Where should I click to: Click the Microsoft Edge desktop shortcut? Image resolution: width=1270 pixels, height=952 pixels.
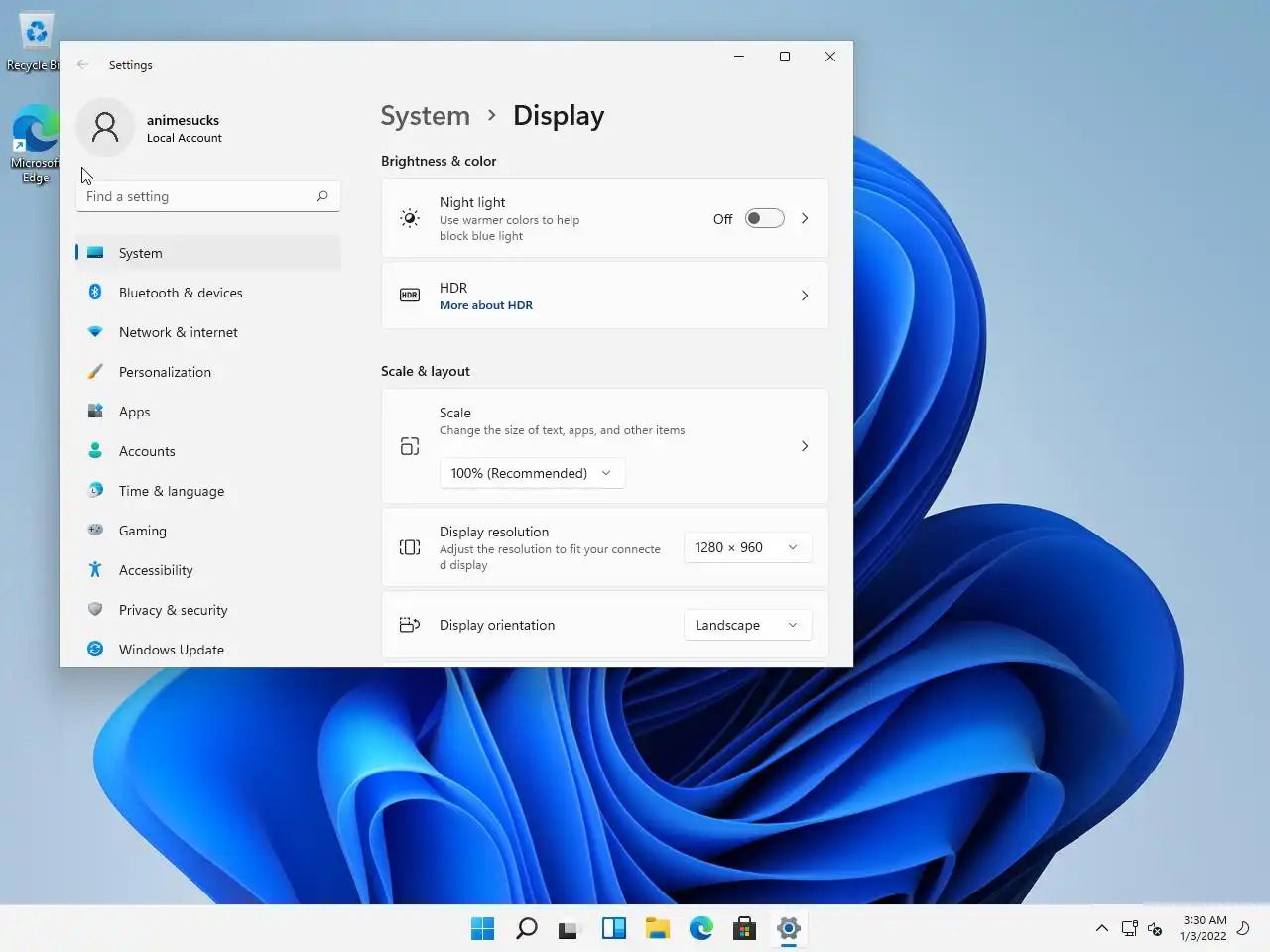[35, 145]
